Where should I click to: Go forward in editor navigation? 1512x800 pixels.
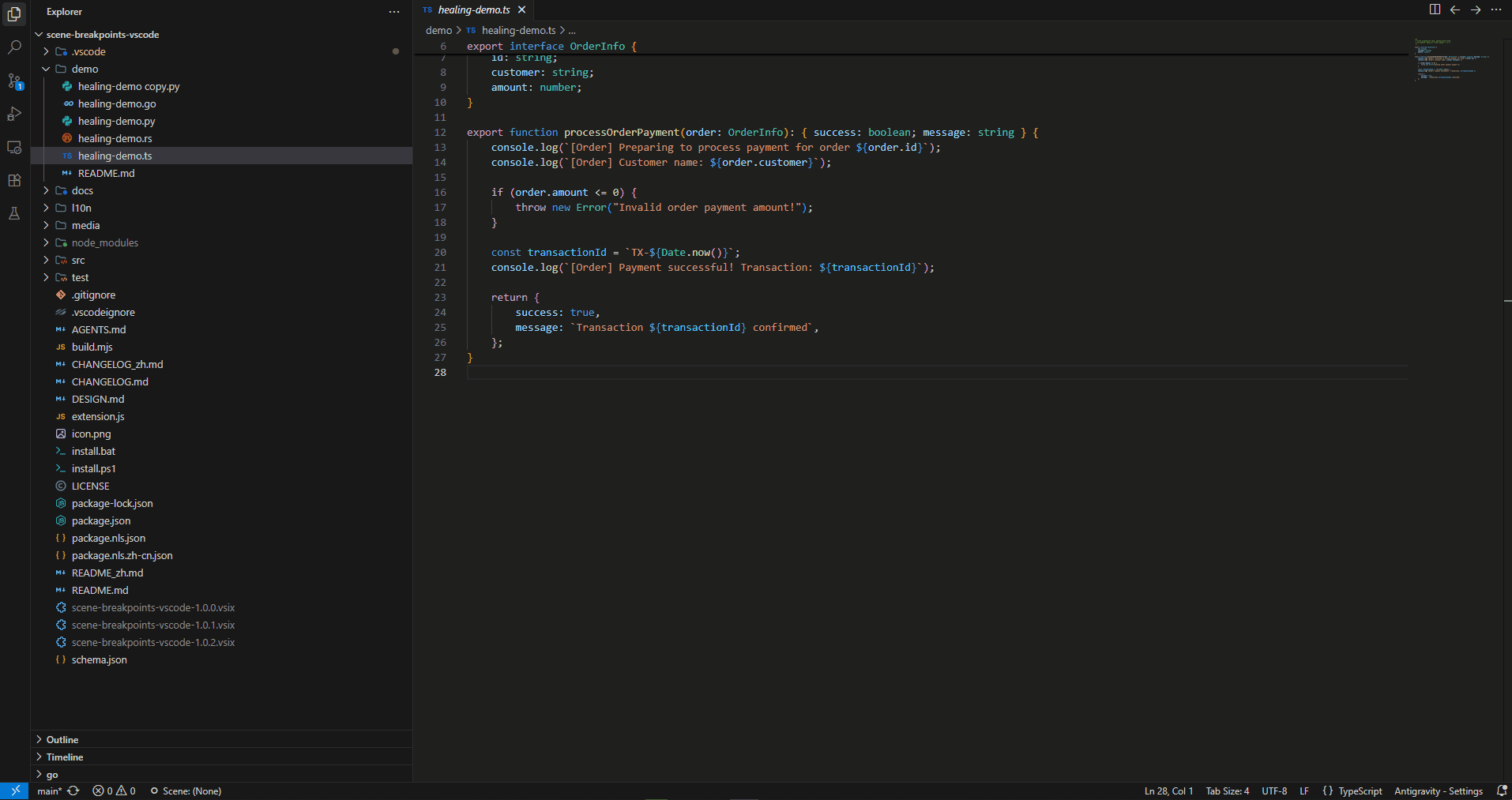[1476, 9]
